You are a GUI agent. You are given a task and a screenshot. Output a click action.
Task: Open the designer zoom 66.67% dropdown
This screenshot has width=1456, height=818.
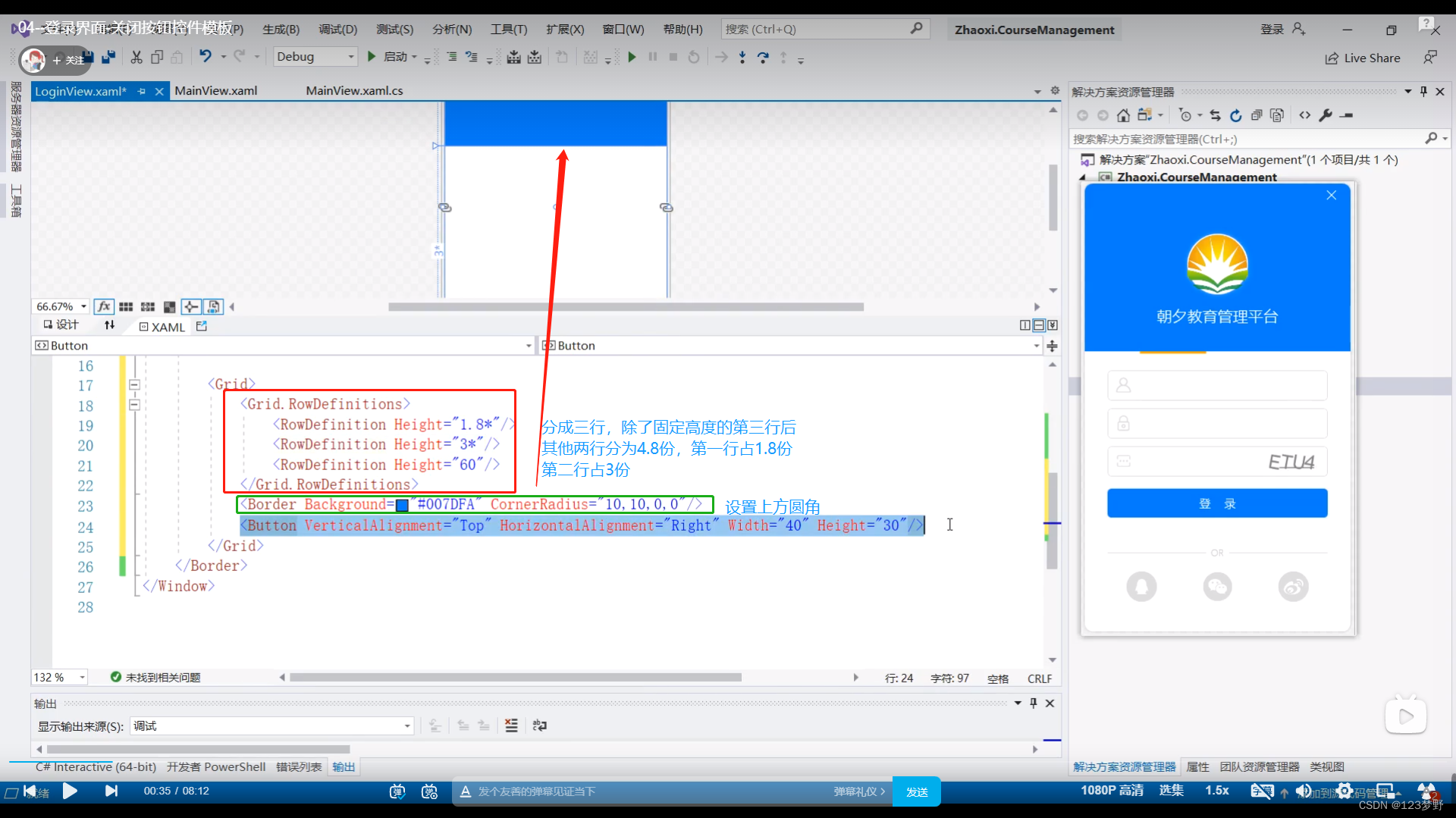click(83, 306)
